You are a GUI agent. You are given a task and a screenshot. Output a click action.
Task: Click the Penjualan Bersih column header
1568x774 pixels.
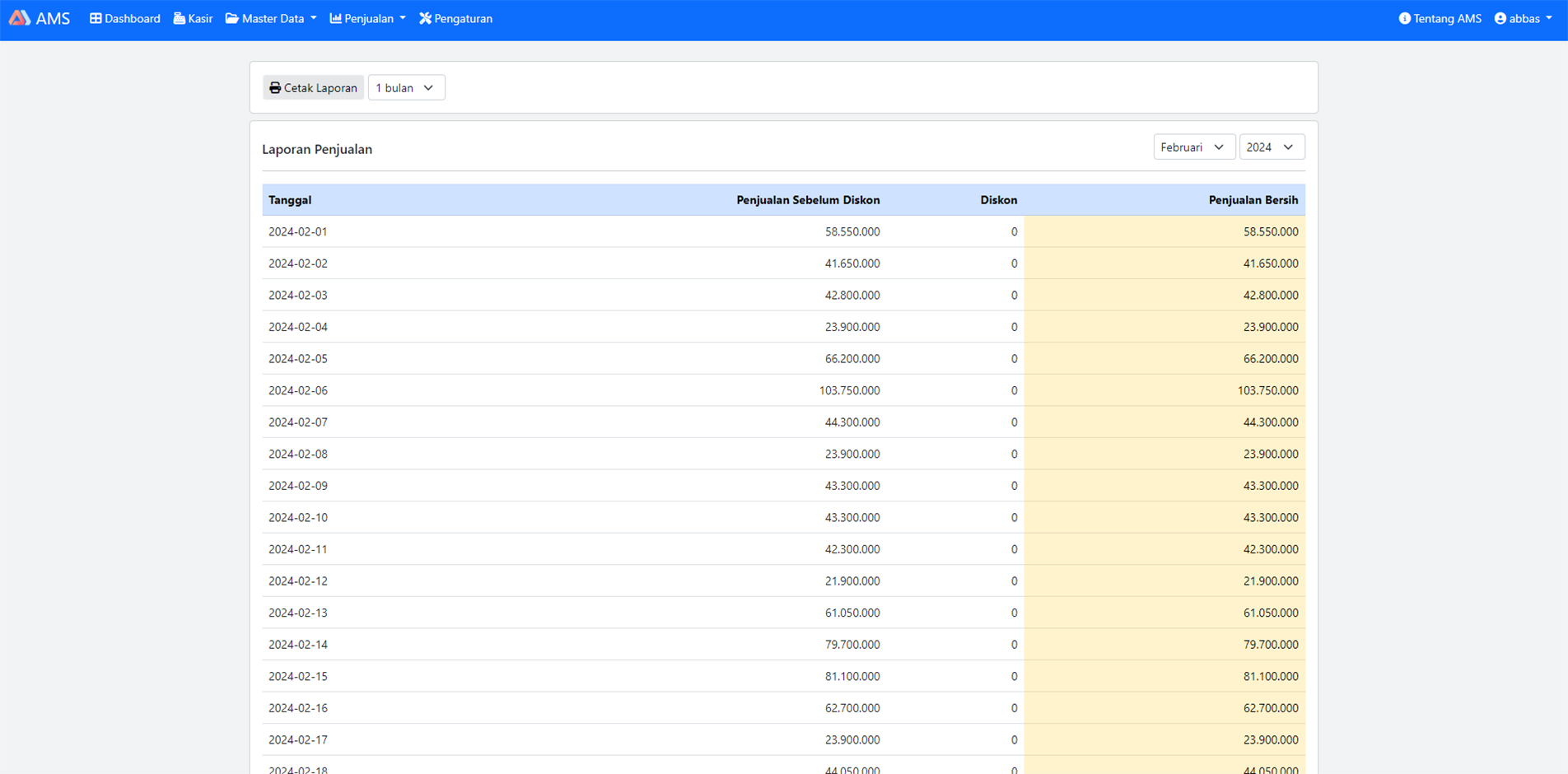(x=1253, y=200)
